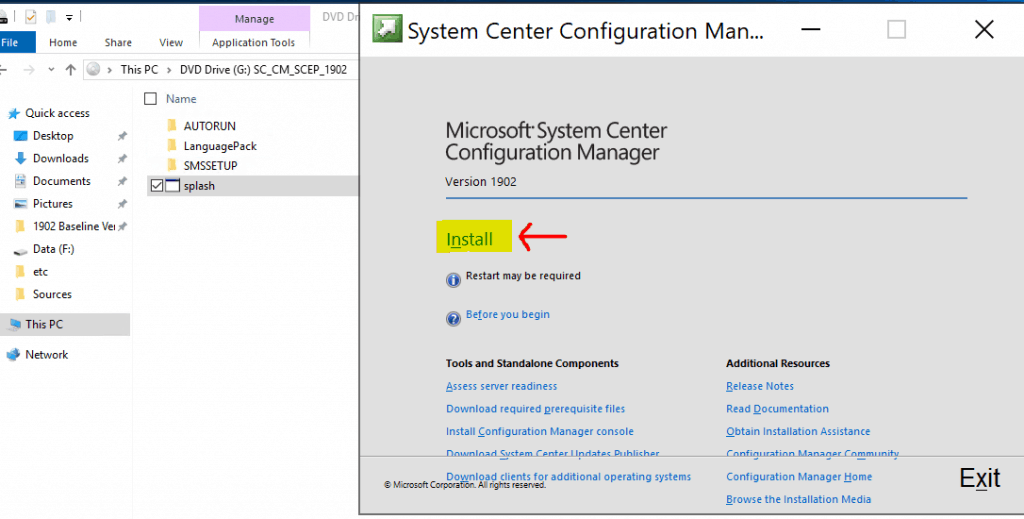Click the info icon beside Restart may be required

pyautogui.click(x=453, y=280)
